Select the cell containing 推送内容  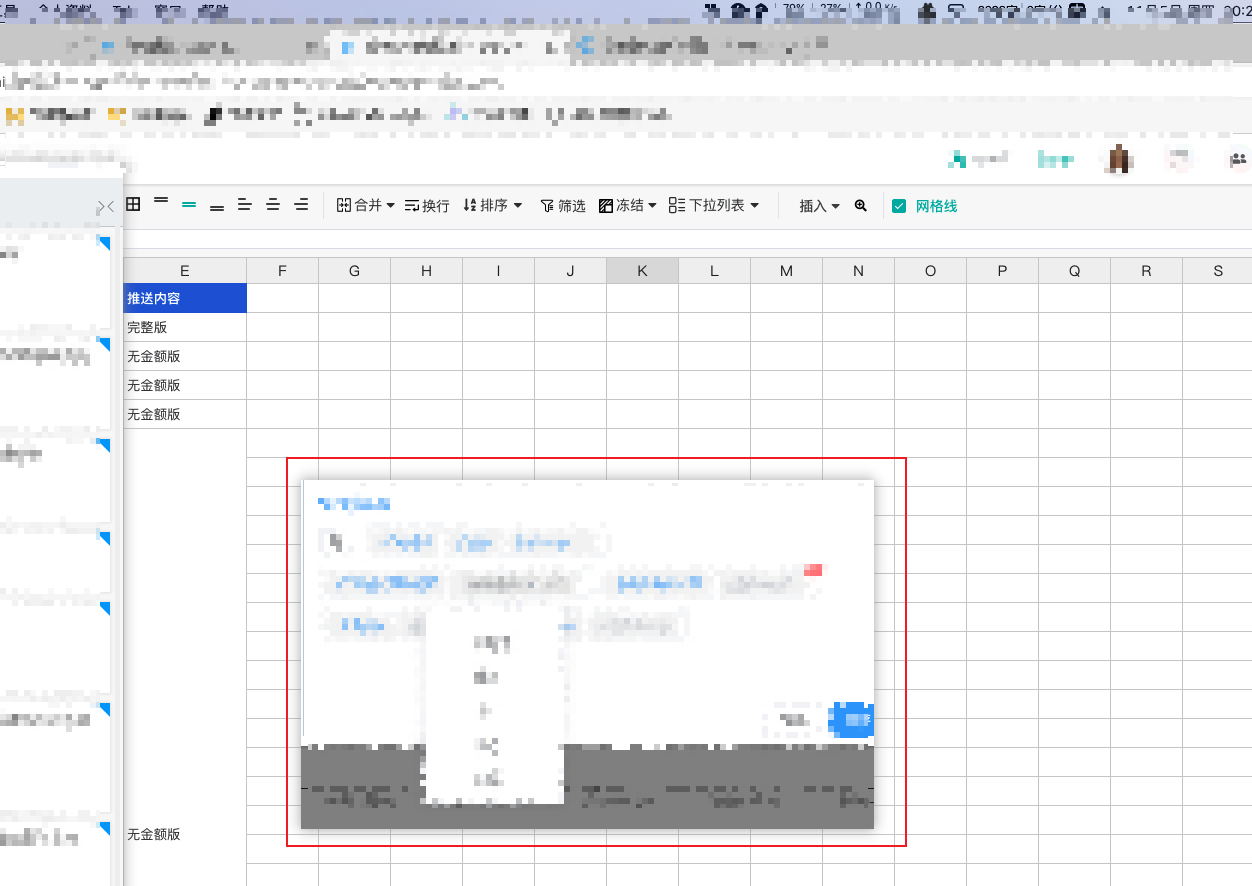[184, 298]
